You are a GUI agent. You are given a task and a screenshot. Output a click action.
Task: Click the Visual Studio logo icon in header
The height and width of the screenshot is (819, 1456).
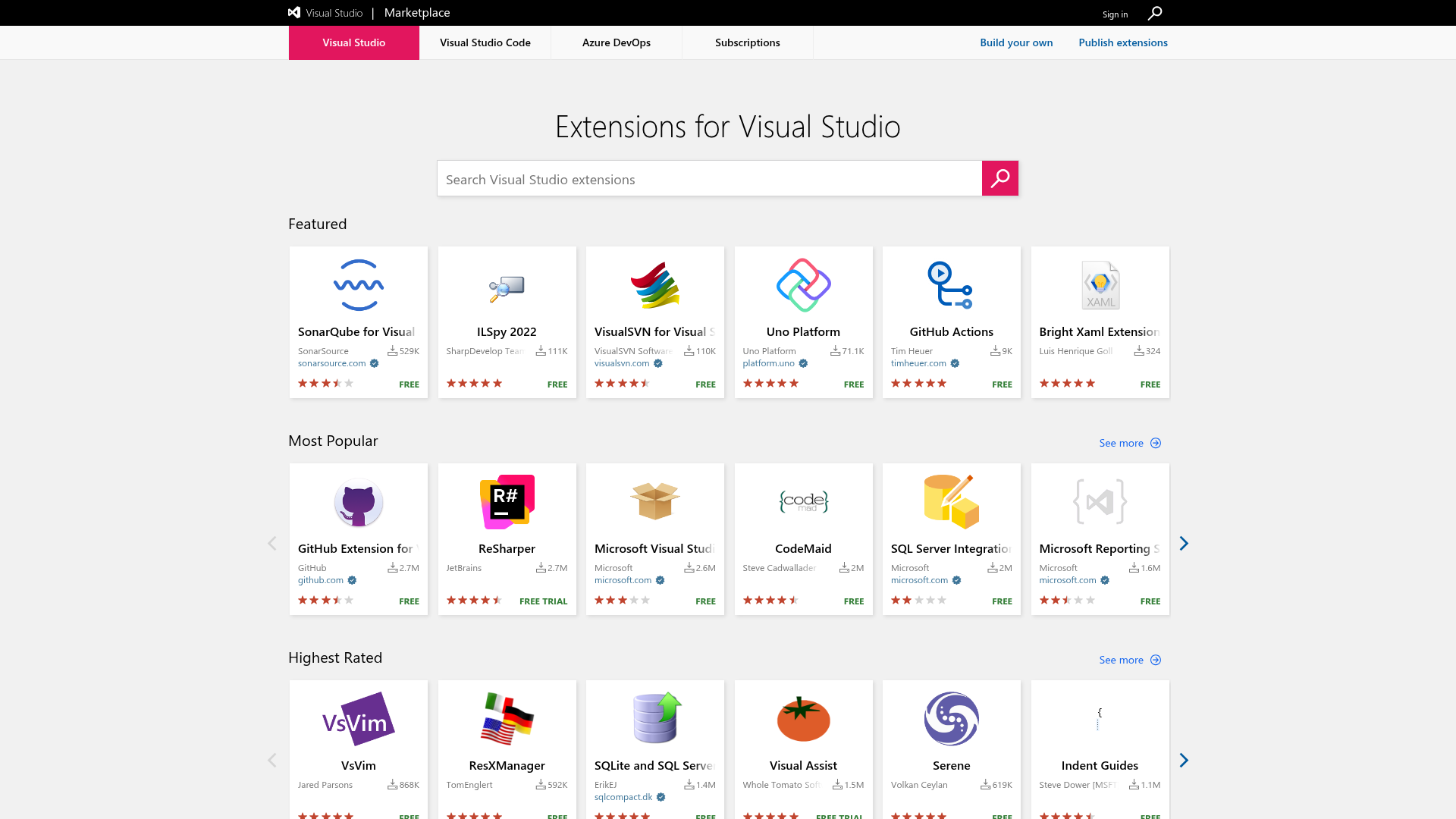pos(294,12)
